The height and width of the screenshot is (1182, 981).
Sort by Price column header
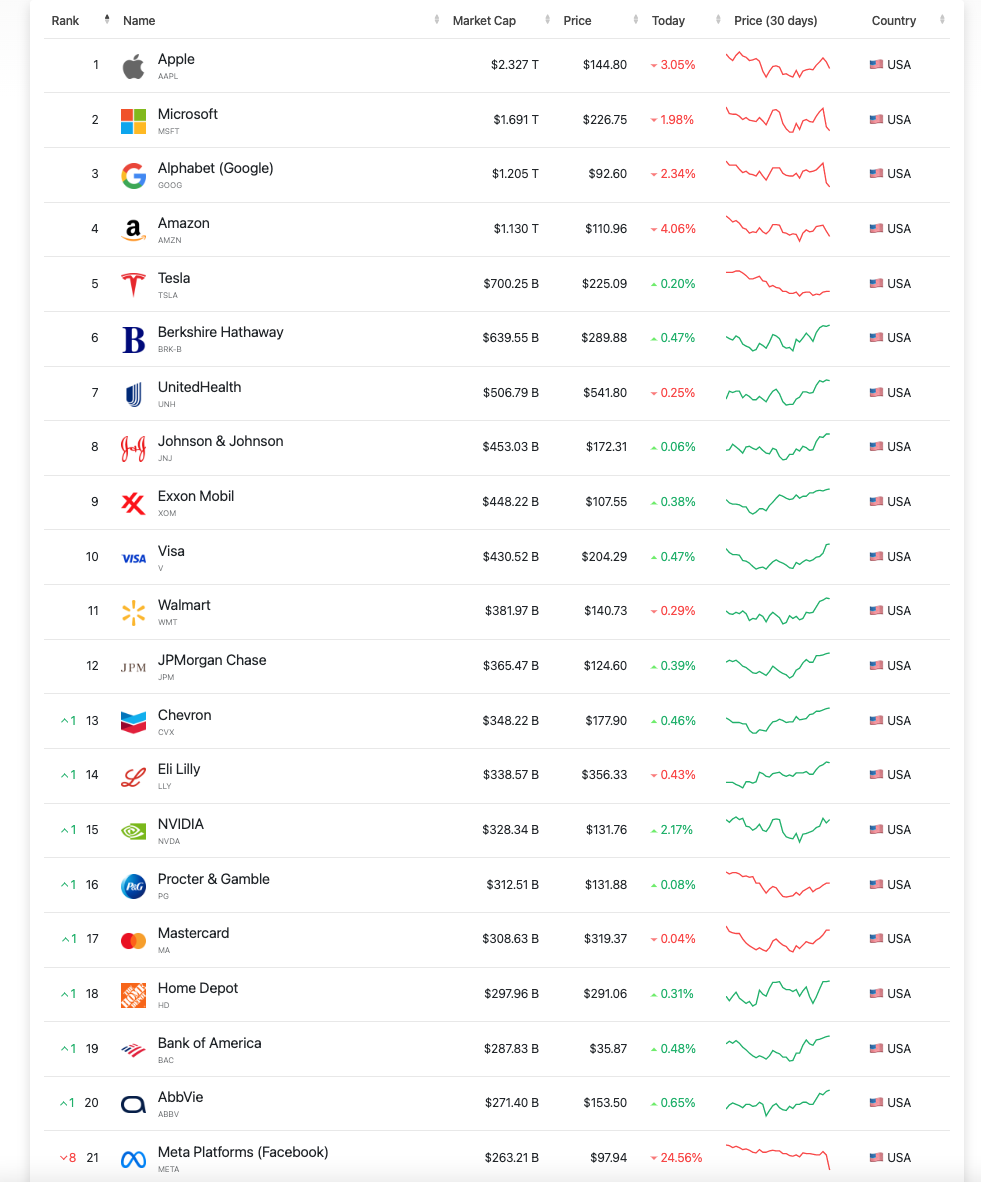point(578,21)
